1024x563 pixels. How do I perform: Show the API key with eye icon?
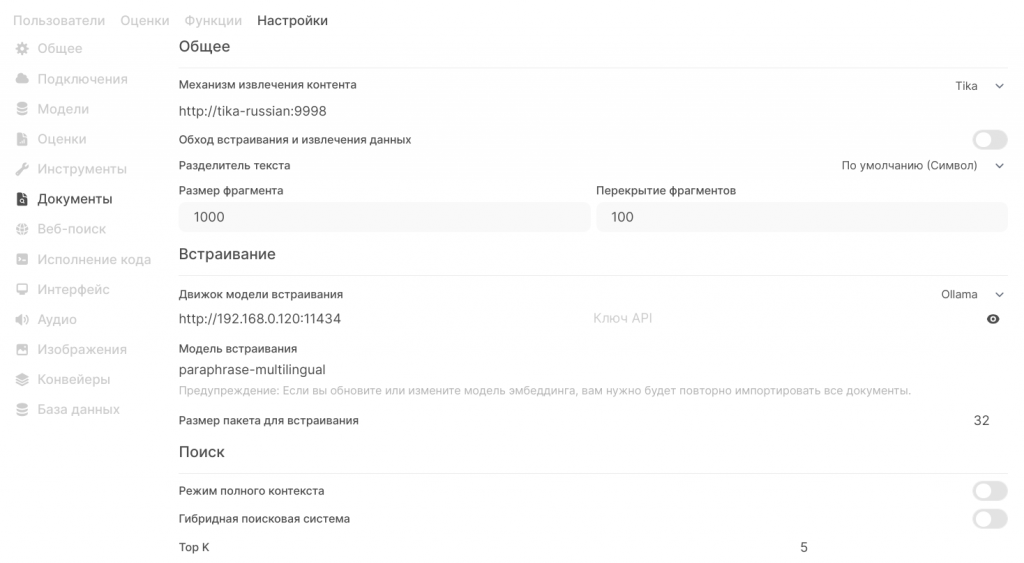[993, 319]
